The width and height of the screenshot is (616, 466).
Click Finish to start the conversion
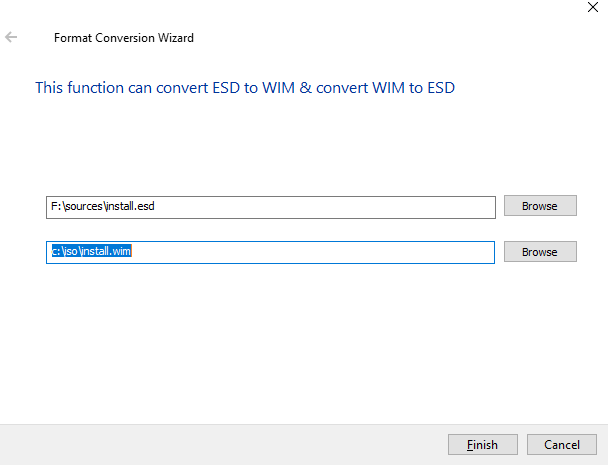[482, 444]
